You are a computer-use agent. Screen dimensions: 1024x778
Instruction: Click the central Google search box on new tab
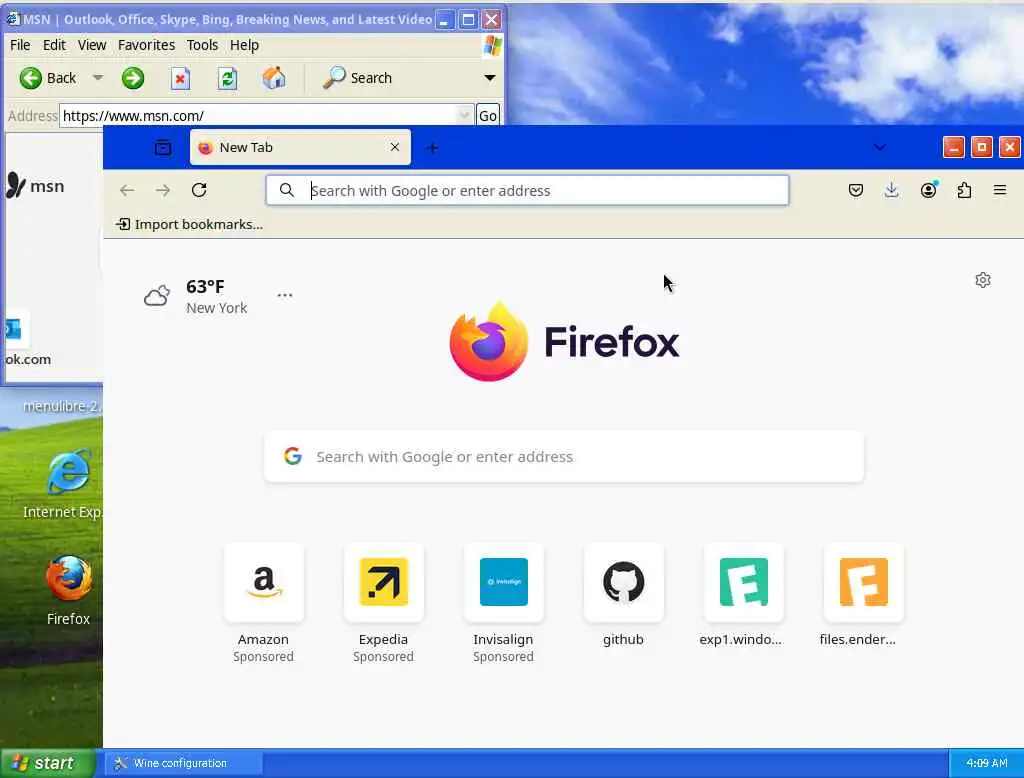coord(564,457)
